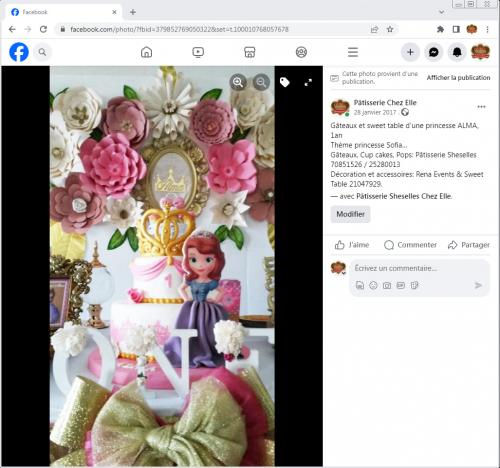Click the Partager share button

click(x=469, y=245)
